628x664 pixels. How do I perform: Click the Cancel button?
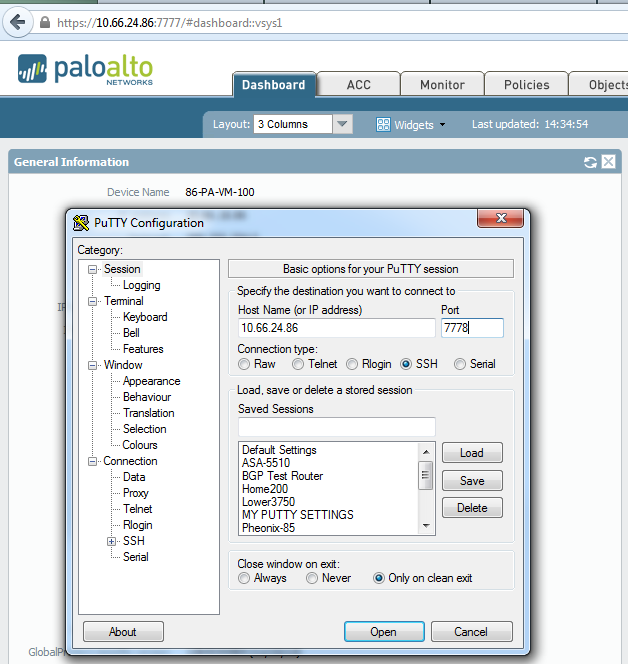click(x=471, y=632)
